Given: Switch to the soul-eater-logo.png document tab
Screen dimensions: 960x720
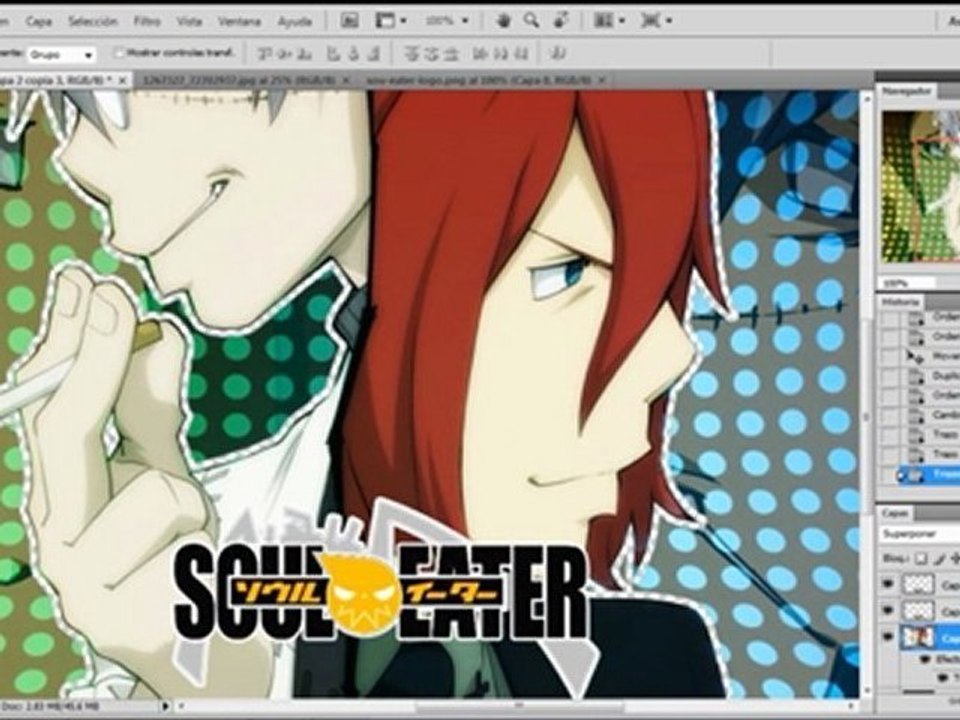Looking at the screenshot, I should (x=479, y=80).
